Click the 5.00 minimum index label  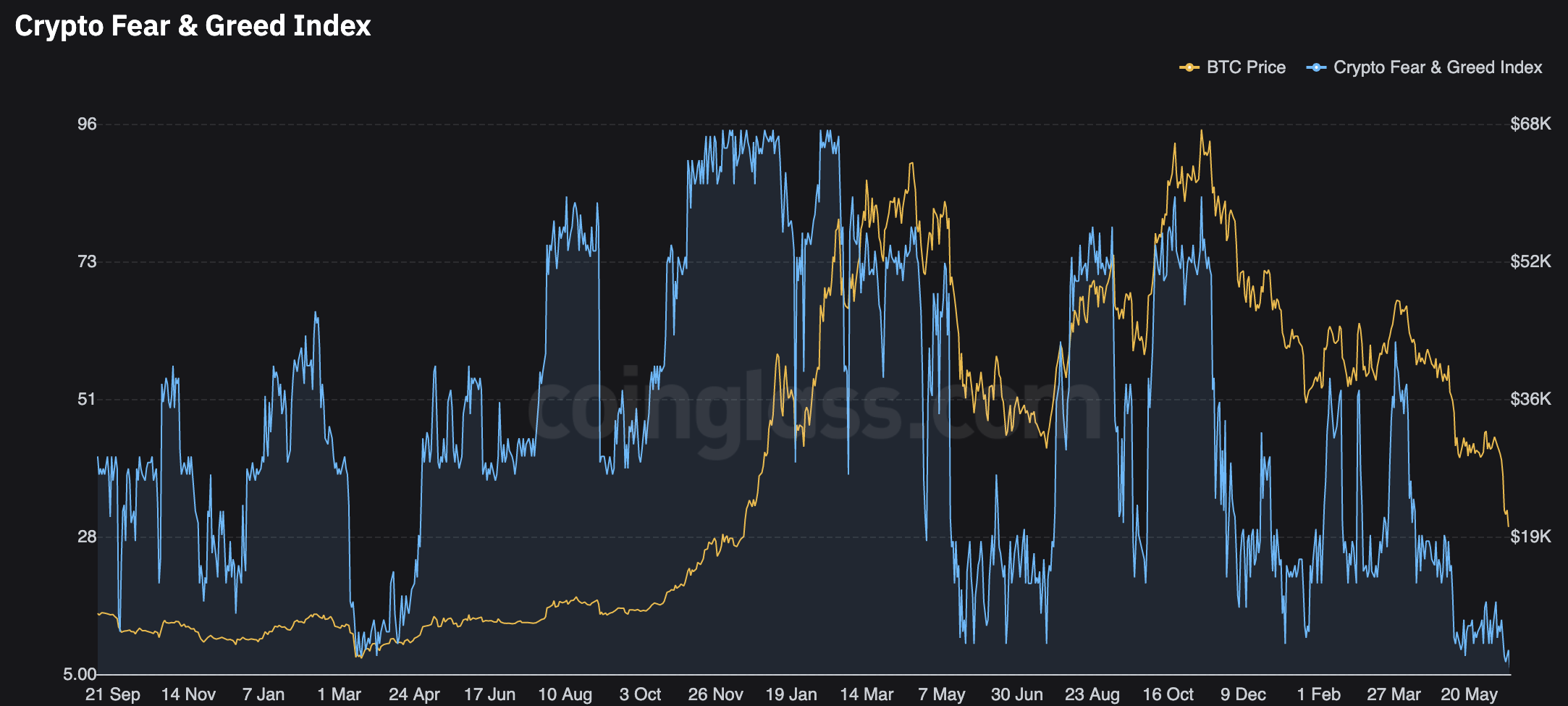point(80,674)
